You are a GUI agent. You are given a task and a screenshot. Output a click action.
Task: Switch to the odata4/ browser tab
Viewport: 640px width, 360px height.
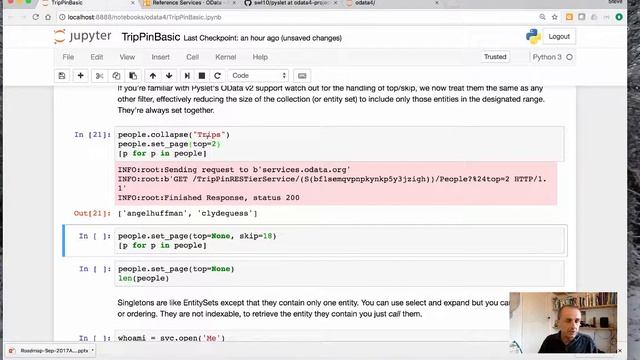click(392, 3)
